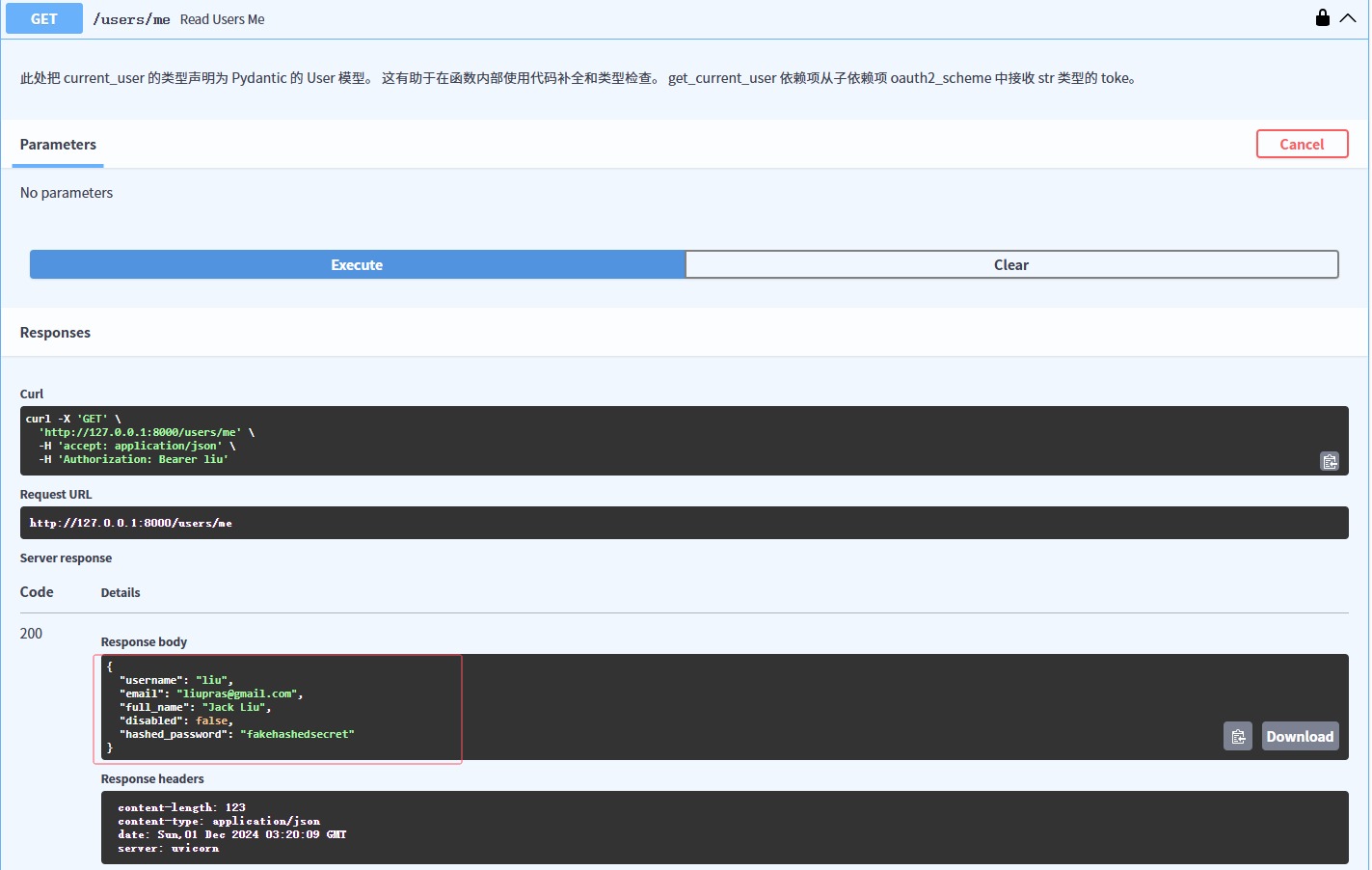Click the /users/me path label

click(131, 17)
